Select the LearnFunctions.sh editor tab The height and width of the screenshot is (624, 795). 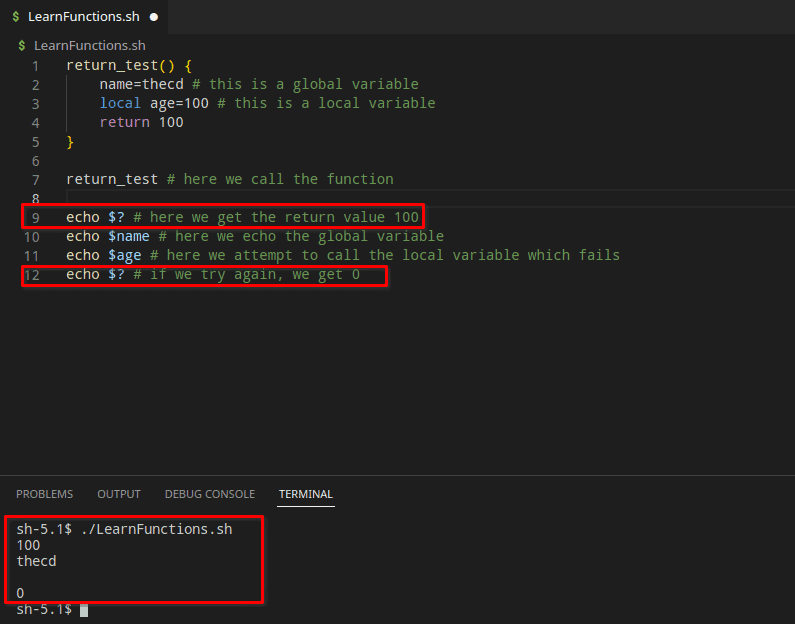pos(84,17)
